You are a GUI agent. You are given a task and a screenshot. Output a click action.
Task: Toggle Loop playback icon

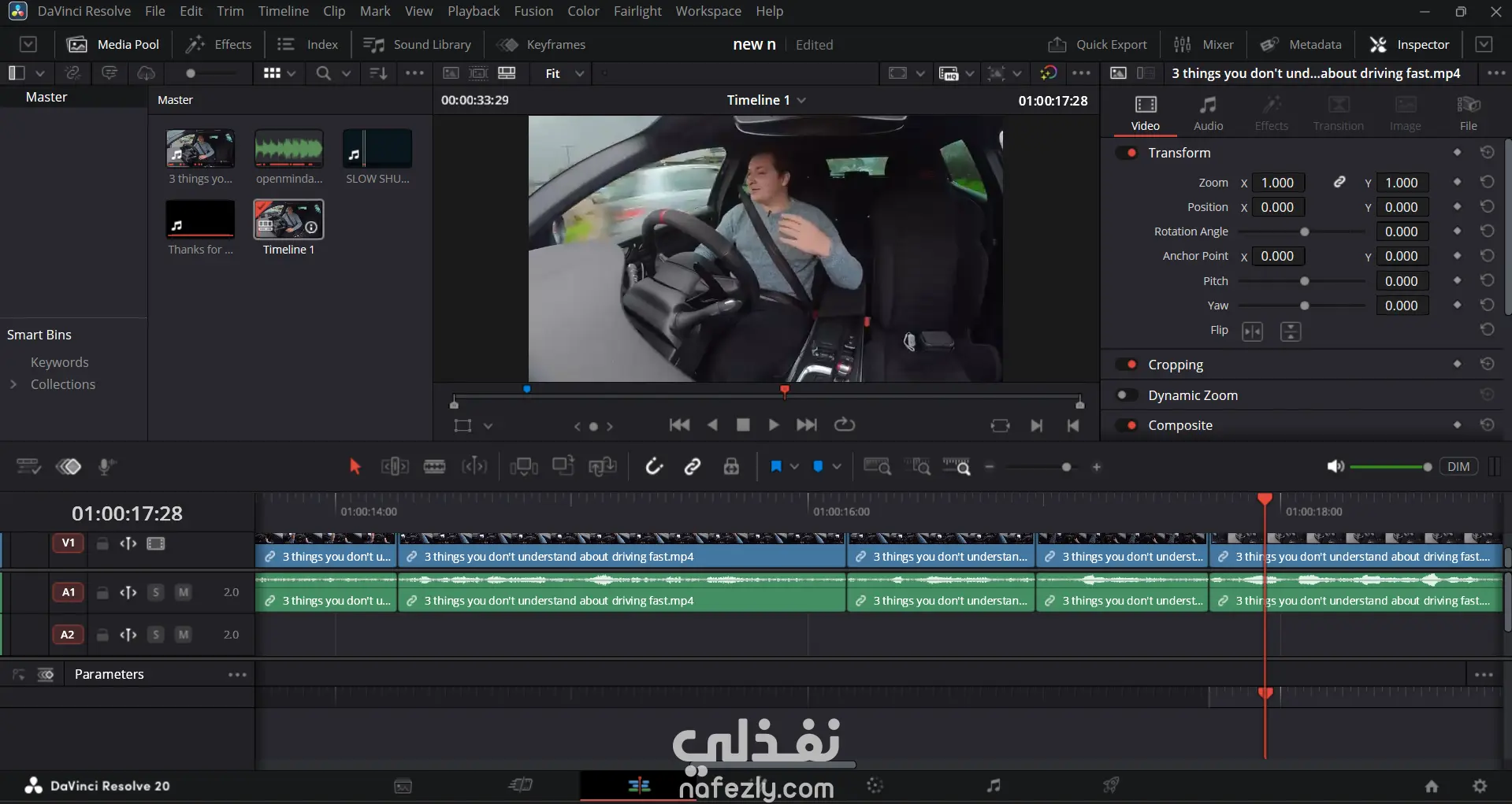[845, 425]
